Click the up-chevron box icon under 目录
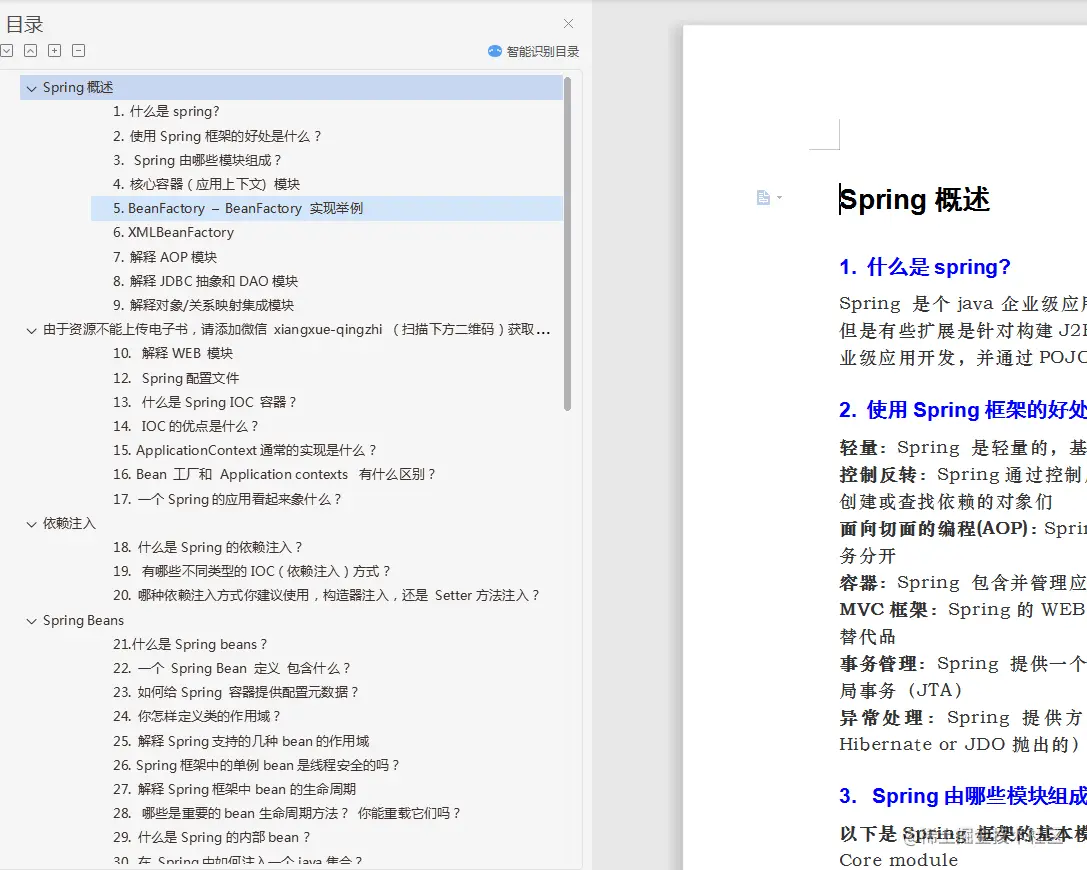Screen dimensions: 1087x870 point(31,51)
